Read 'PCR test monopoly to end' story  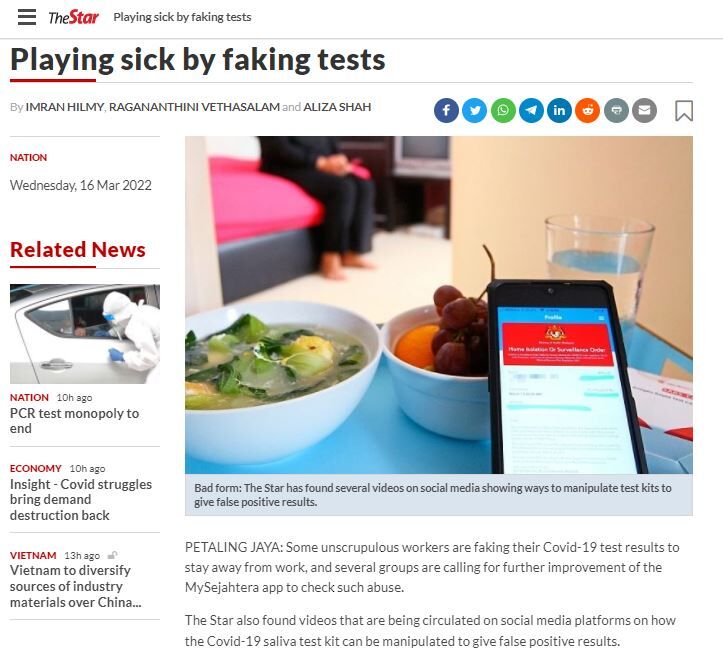pyautogui.click(x=74, y=420)
